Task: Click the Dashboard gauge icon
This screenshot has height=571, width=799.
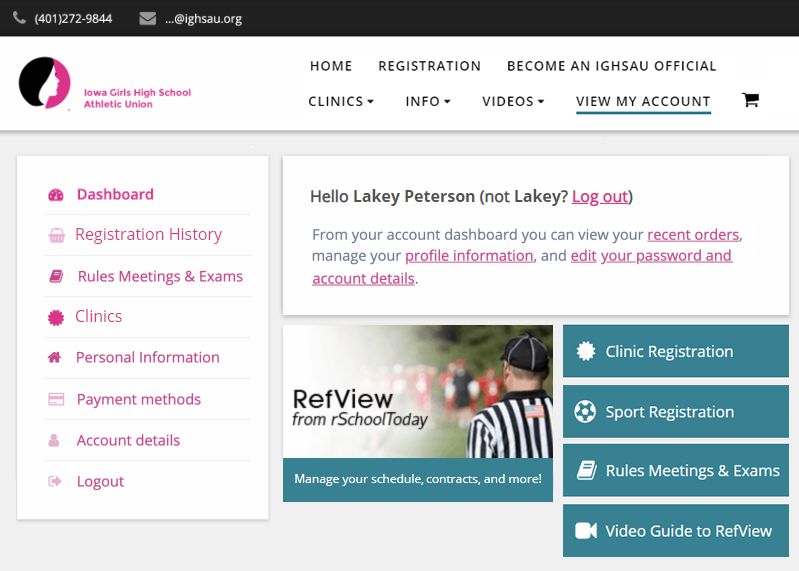Action: pyautogui.click(x=56, y=195)
